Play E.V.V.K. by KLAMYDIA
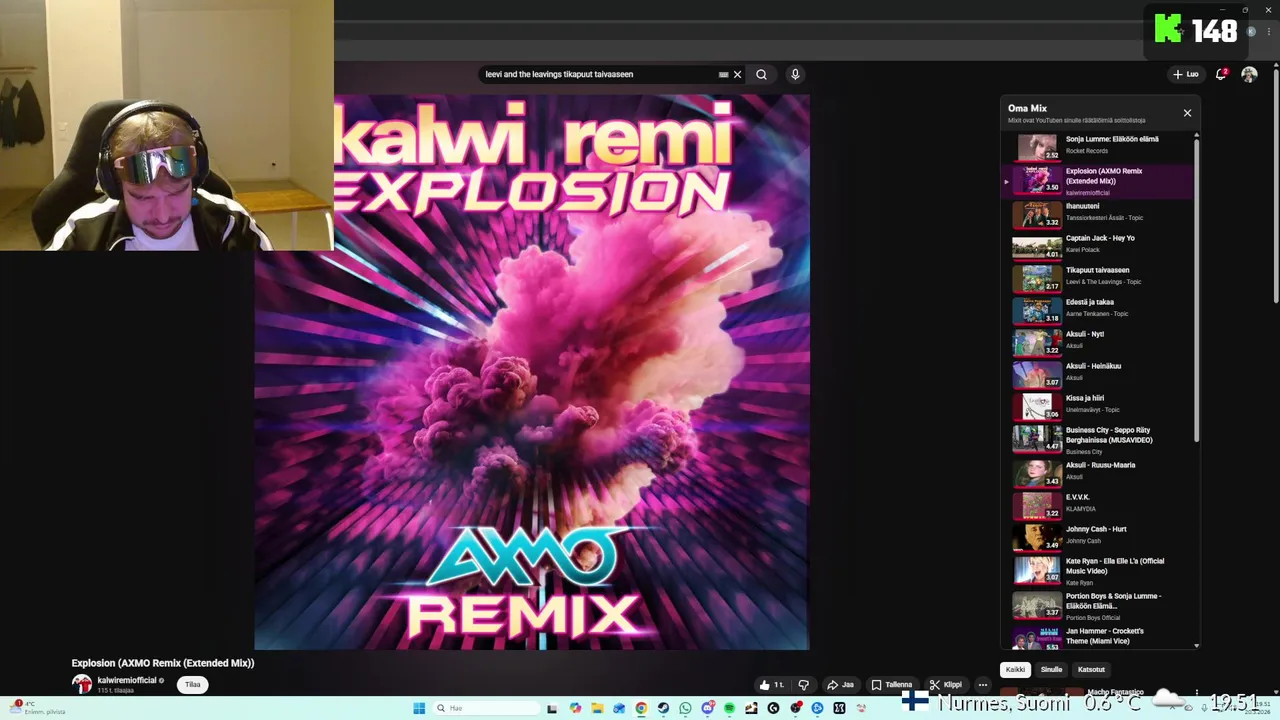 [x=1097, y=504]
